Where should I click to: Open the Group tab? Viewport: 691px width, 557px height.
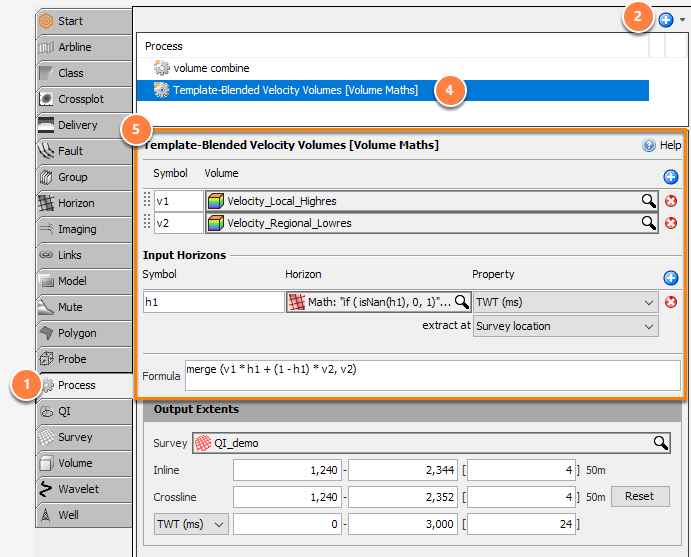85,177
